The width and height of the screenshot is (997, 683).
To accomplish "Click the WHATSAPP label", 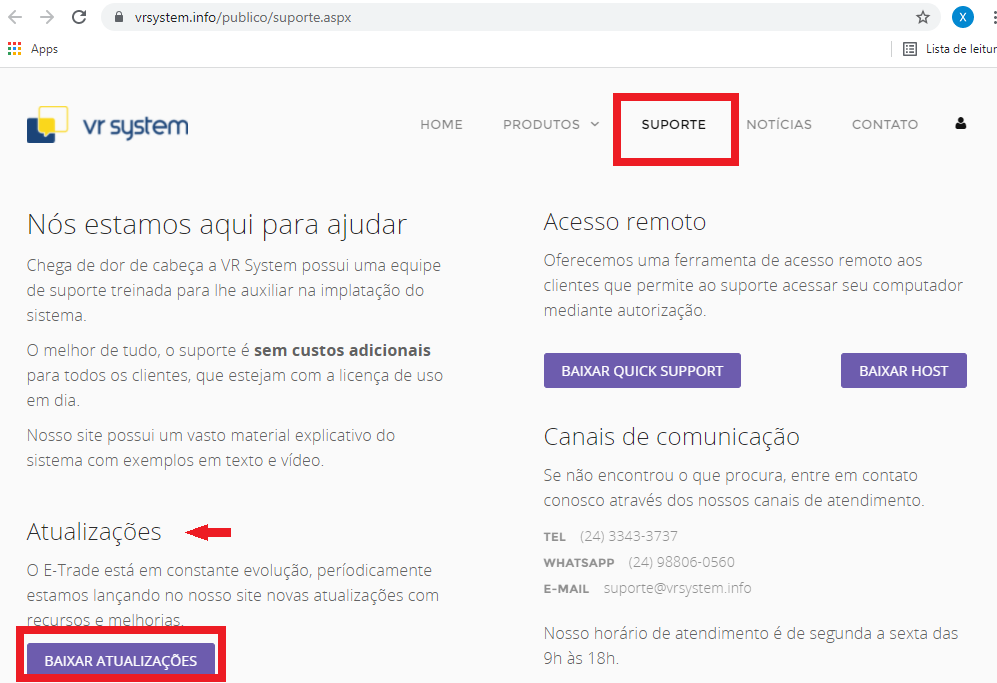I will point(579,563).
